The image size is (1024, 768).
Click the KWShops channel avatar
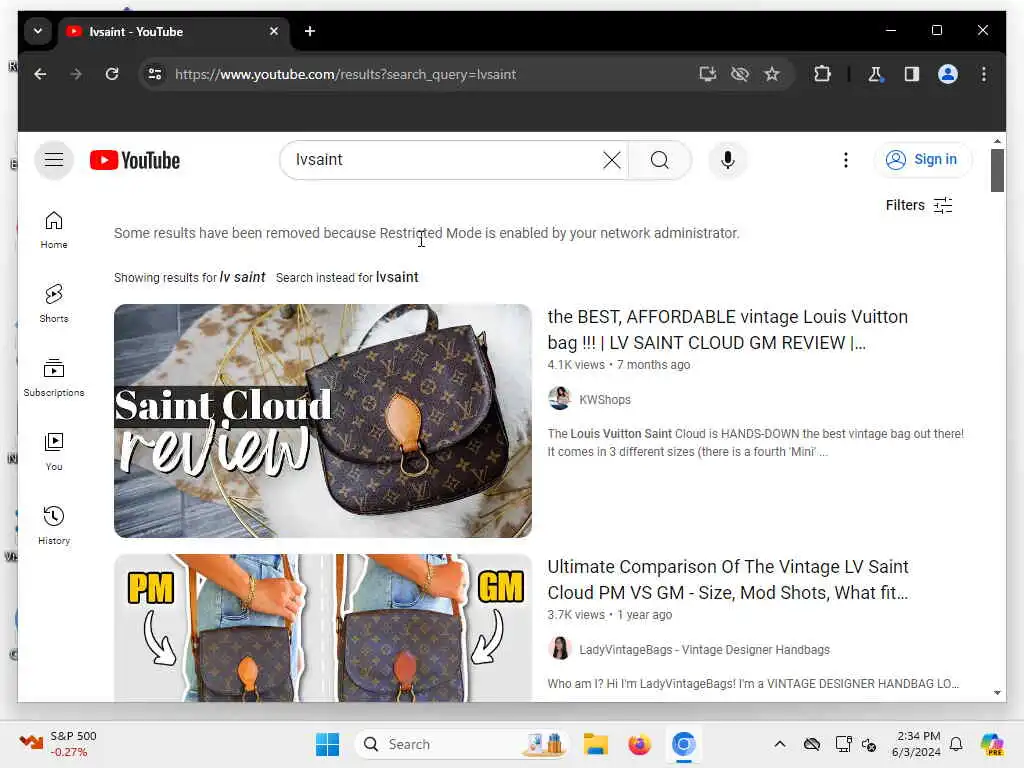coord(560,398)
